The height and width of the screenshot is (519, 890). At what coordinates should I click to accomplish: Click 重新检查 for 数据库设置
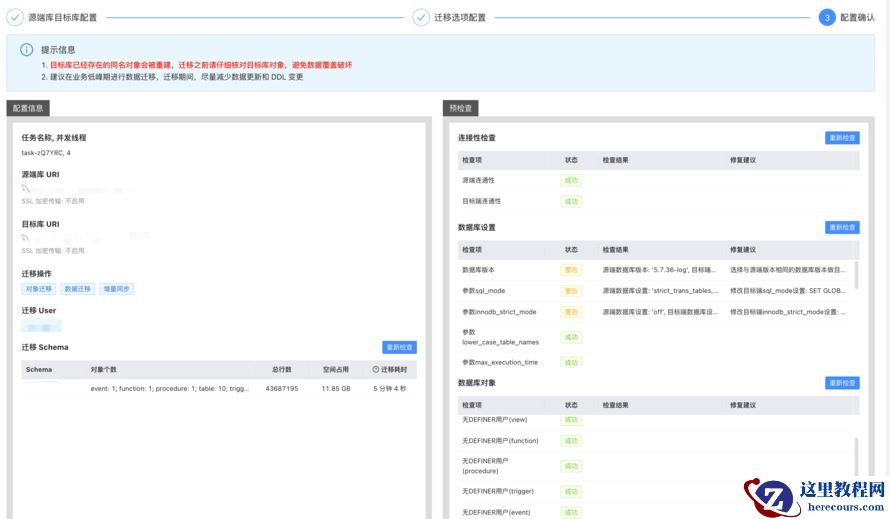tap(842, 227)
